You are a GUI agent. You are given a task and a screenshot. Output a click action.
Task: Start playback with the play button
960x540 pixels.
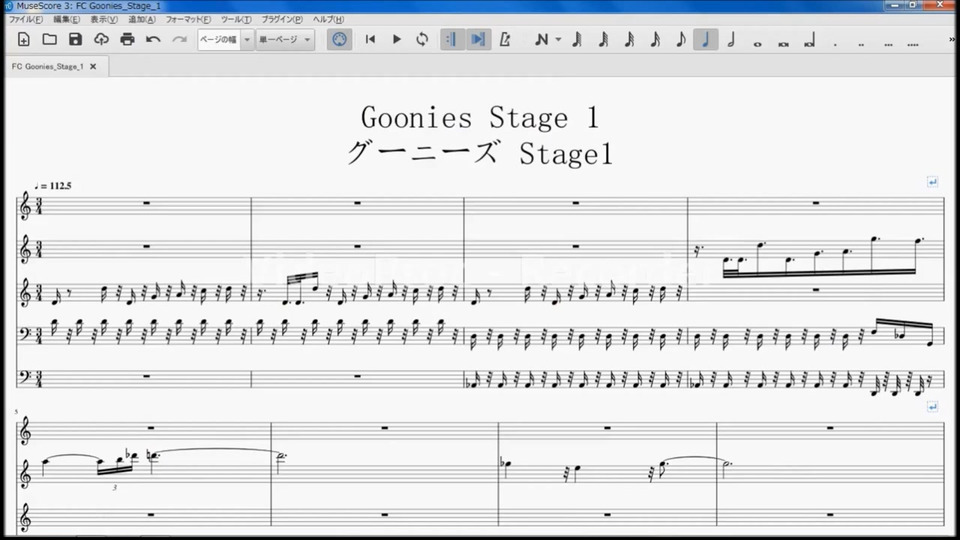(396, 40)
